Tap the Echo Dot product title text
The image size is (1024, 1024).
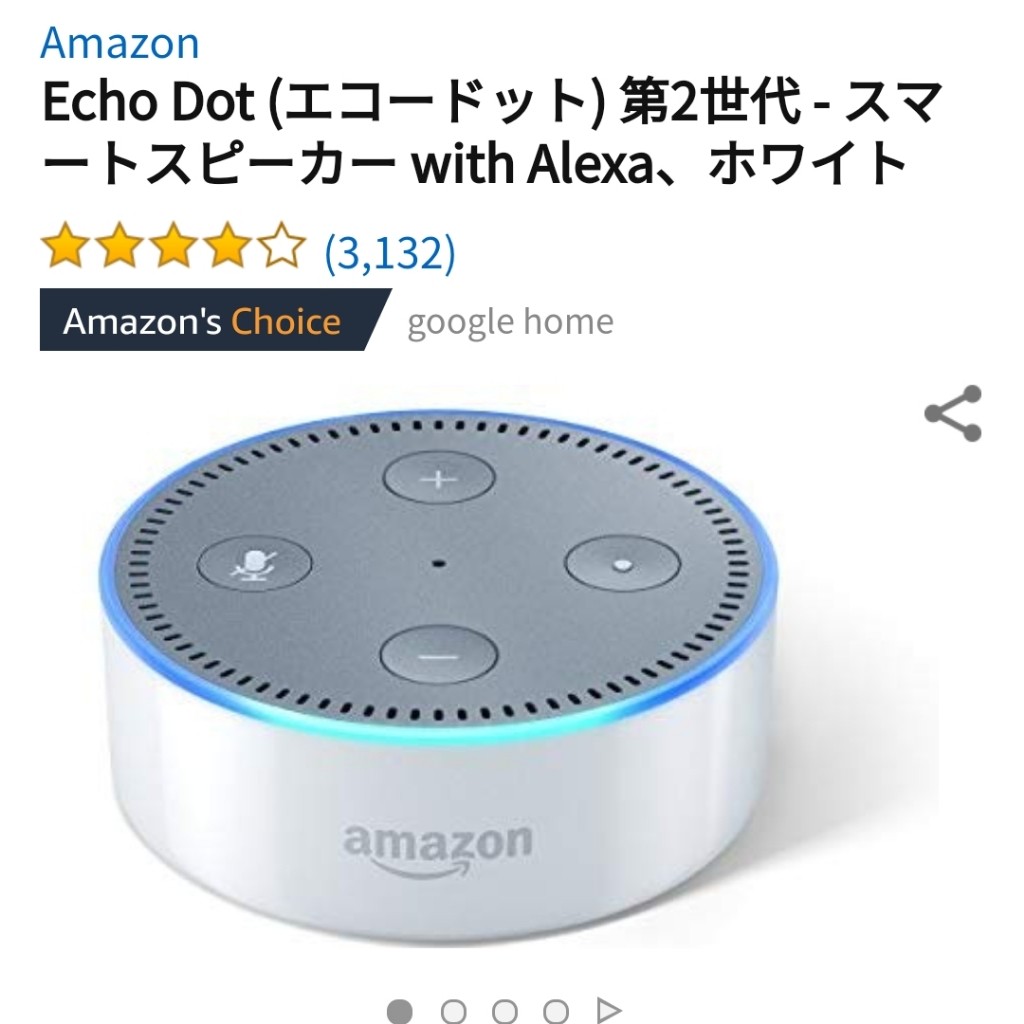[493, 133]
